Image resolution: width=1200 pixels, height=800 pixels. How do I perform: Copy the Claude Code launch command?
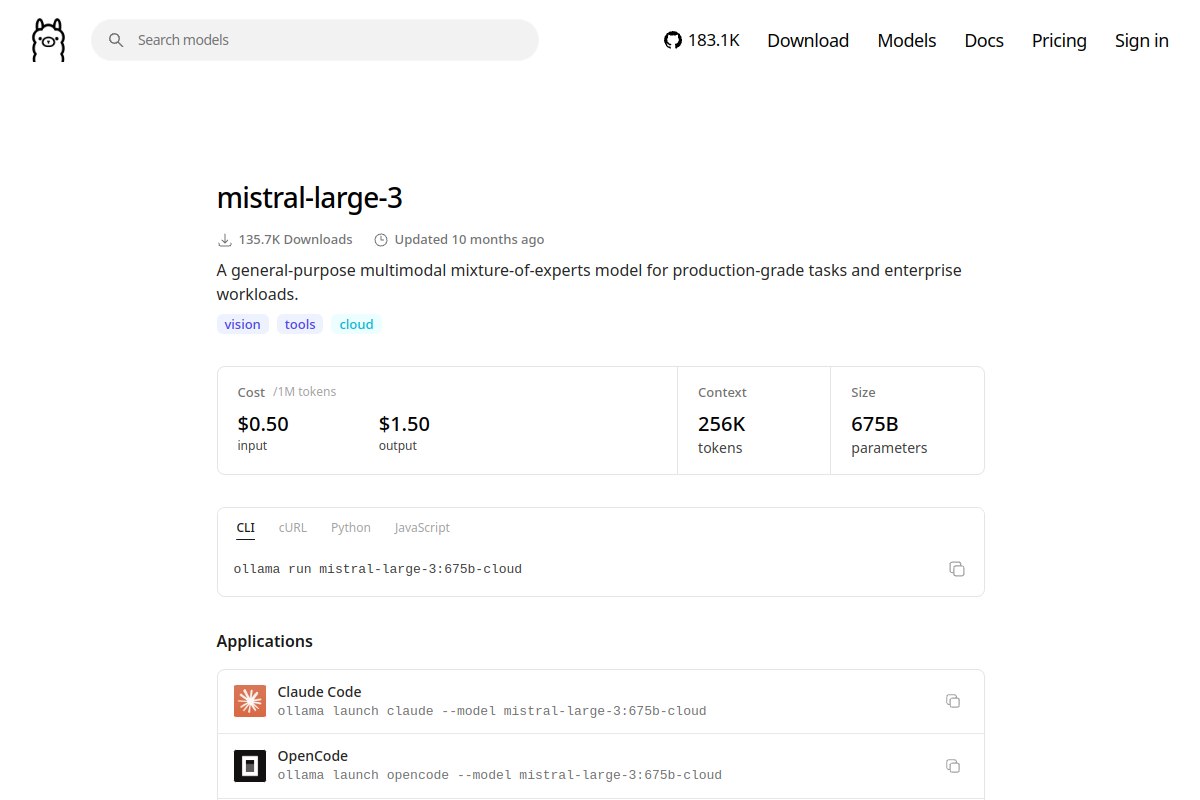click(x=953, y=701)
